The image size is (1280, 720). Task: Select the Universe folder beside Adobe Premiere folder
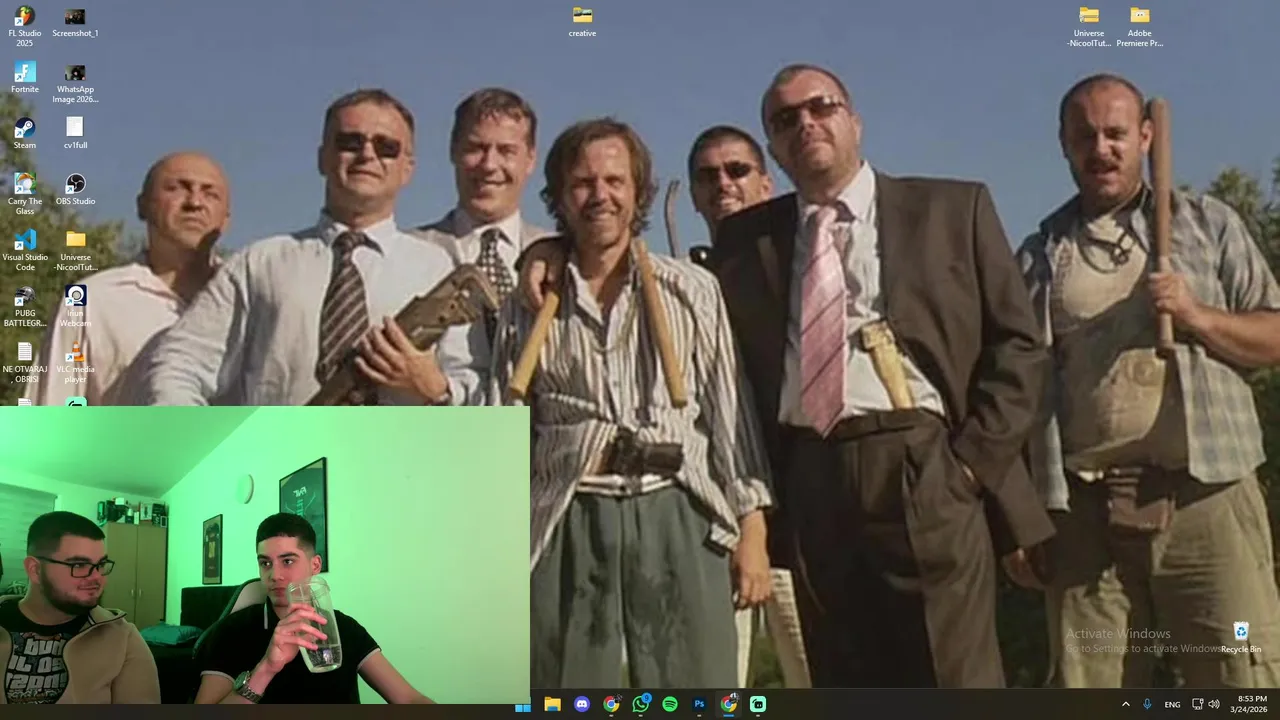pos(1089,27)
